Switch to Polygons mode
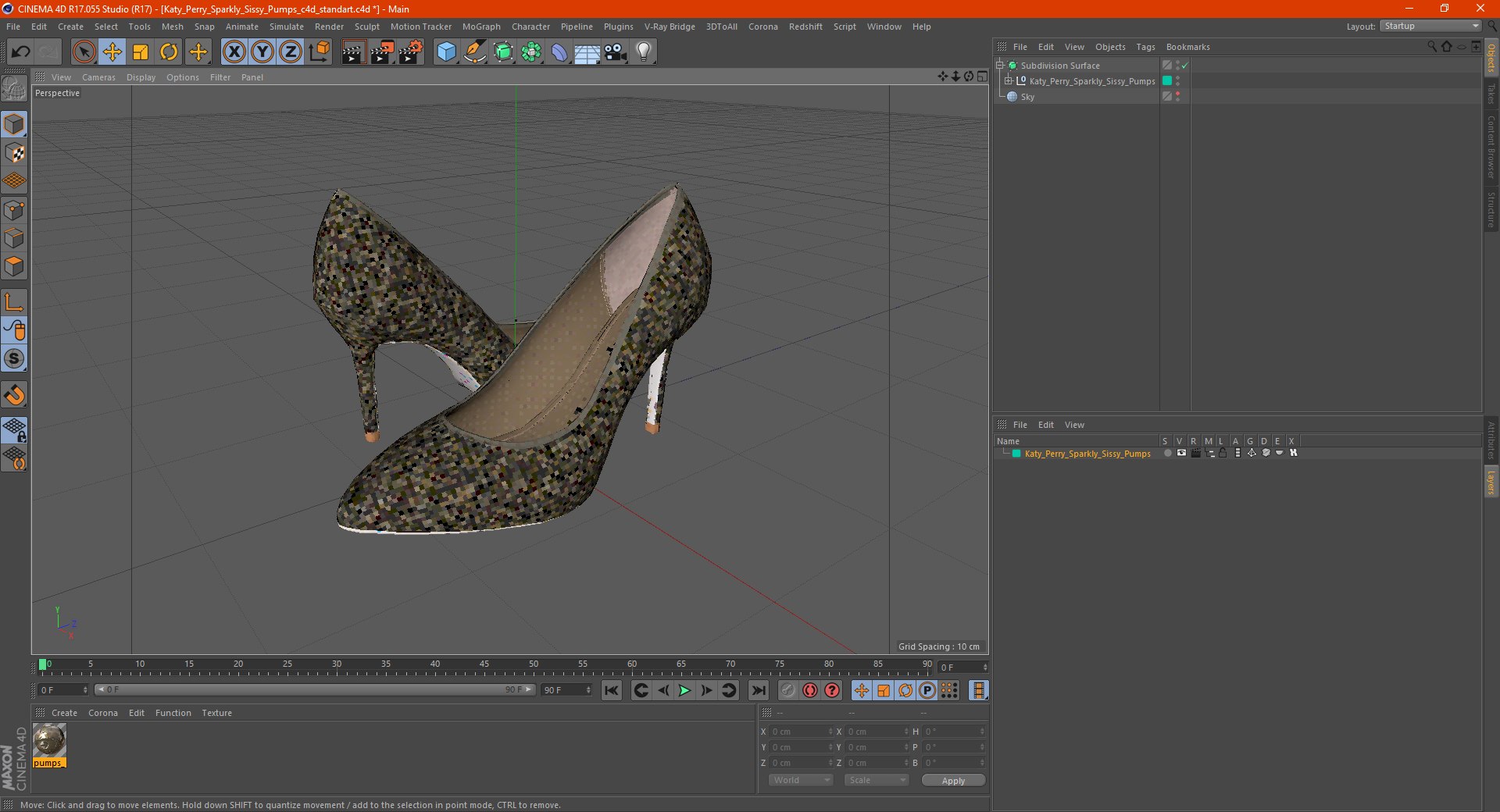 (14, 266)
